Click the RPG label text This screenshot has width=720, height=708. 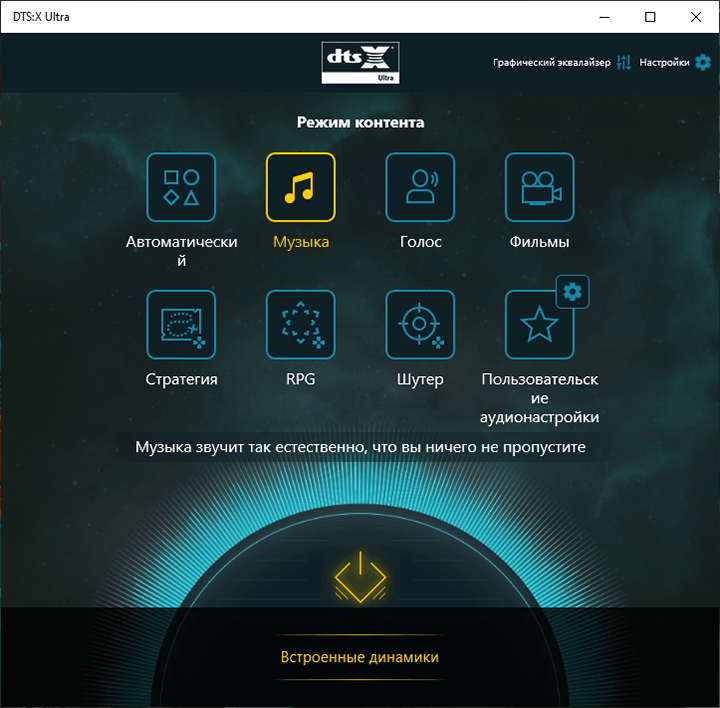tap(301, 379)
